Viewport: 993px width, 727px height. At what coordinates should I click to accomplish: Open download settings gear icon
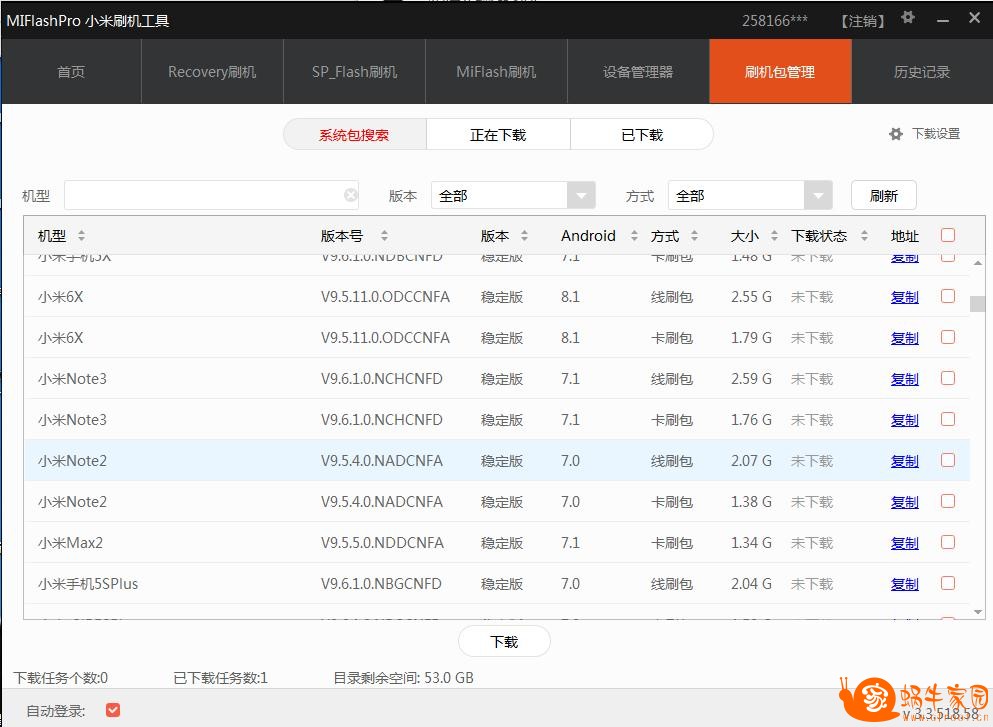(895, 134)
